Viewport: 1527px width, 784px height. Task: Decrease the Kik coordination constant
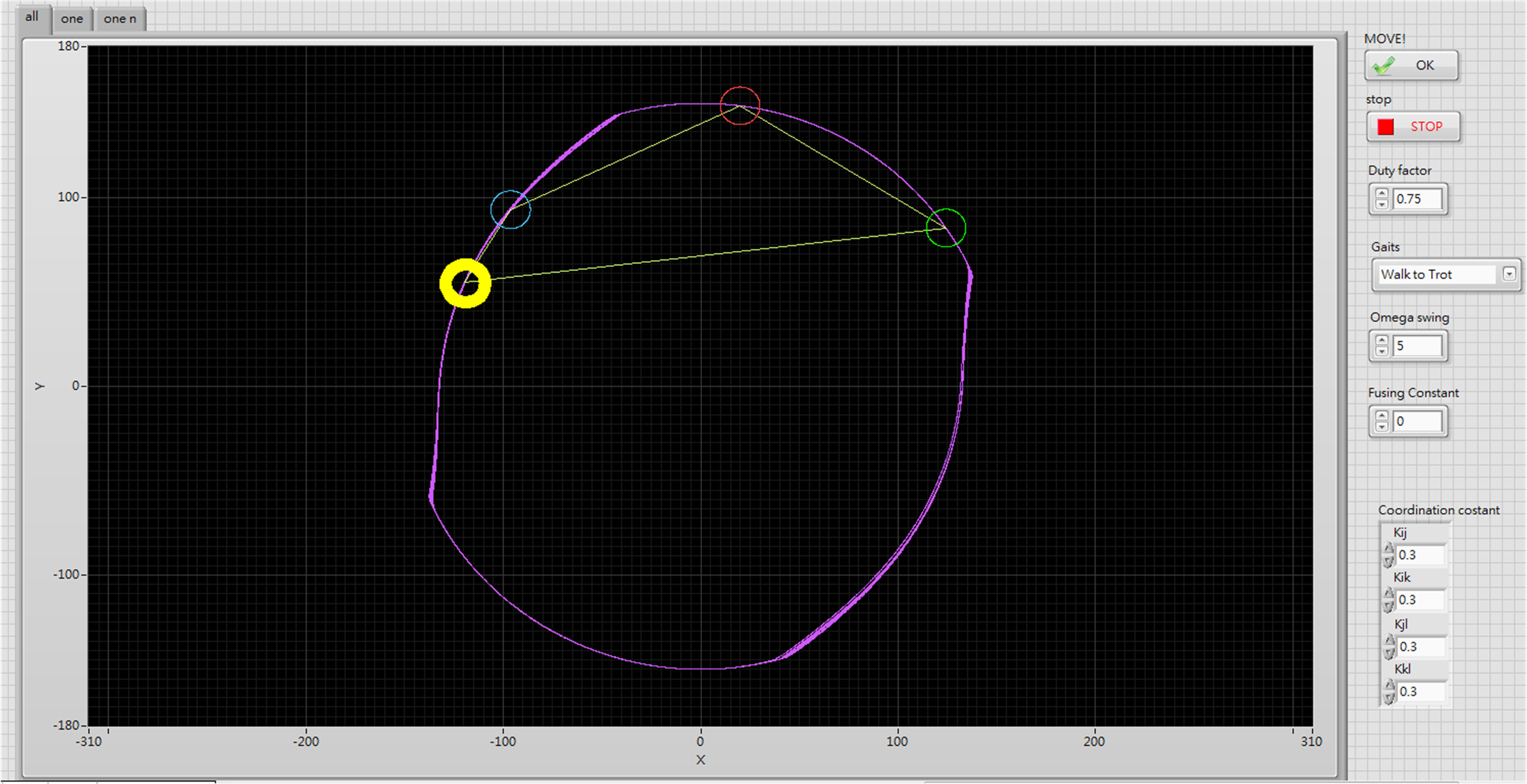pyautogui.click(x=1389, y=606)
